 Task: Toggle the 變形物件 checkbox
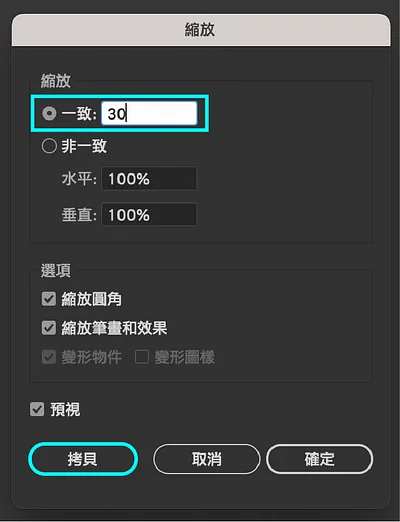pos(49,357)
